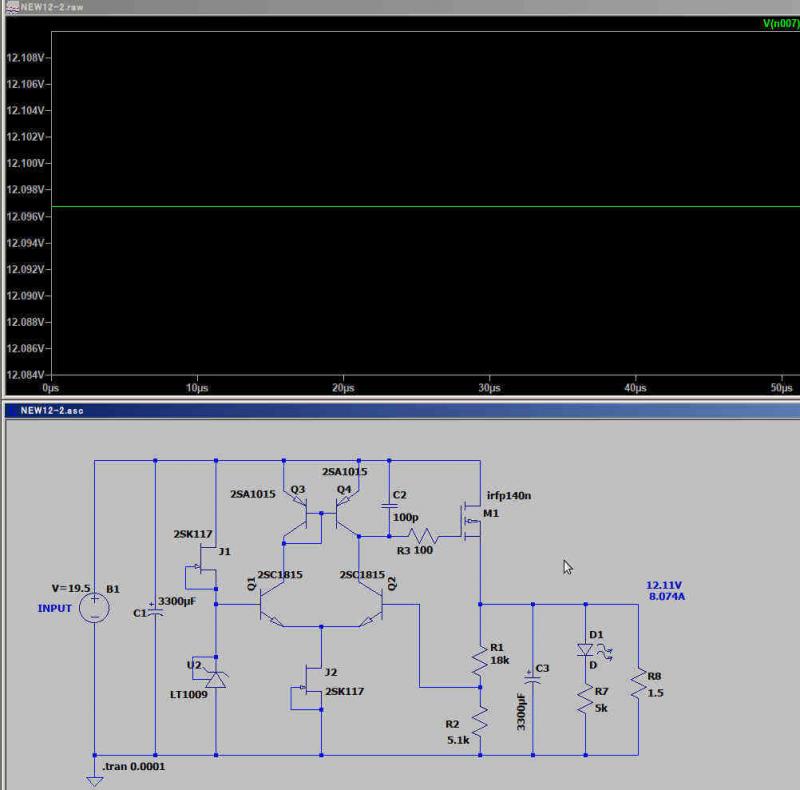Click the R3 100 resistor
Image resolution: width=800 pixels, height=790 pixels.
423,537
